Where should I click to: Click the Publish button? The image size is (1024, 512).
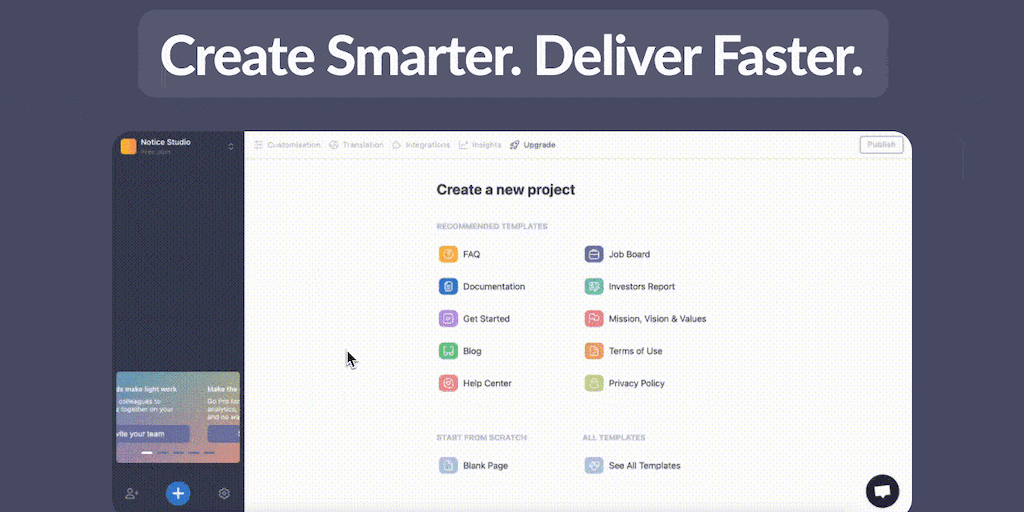click(x=882, y=145)
